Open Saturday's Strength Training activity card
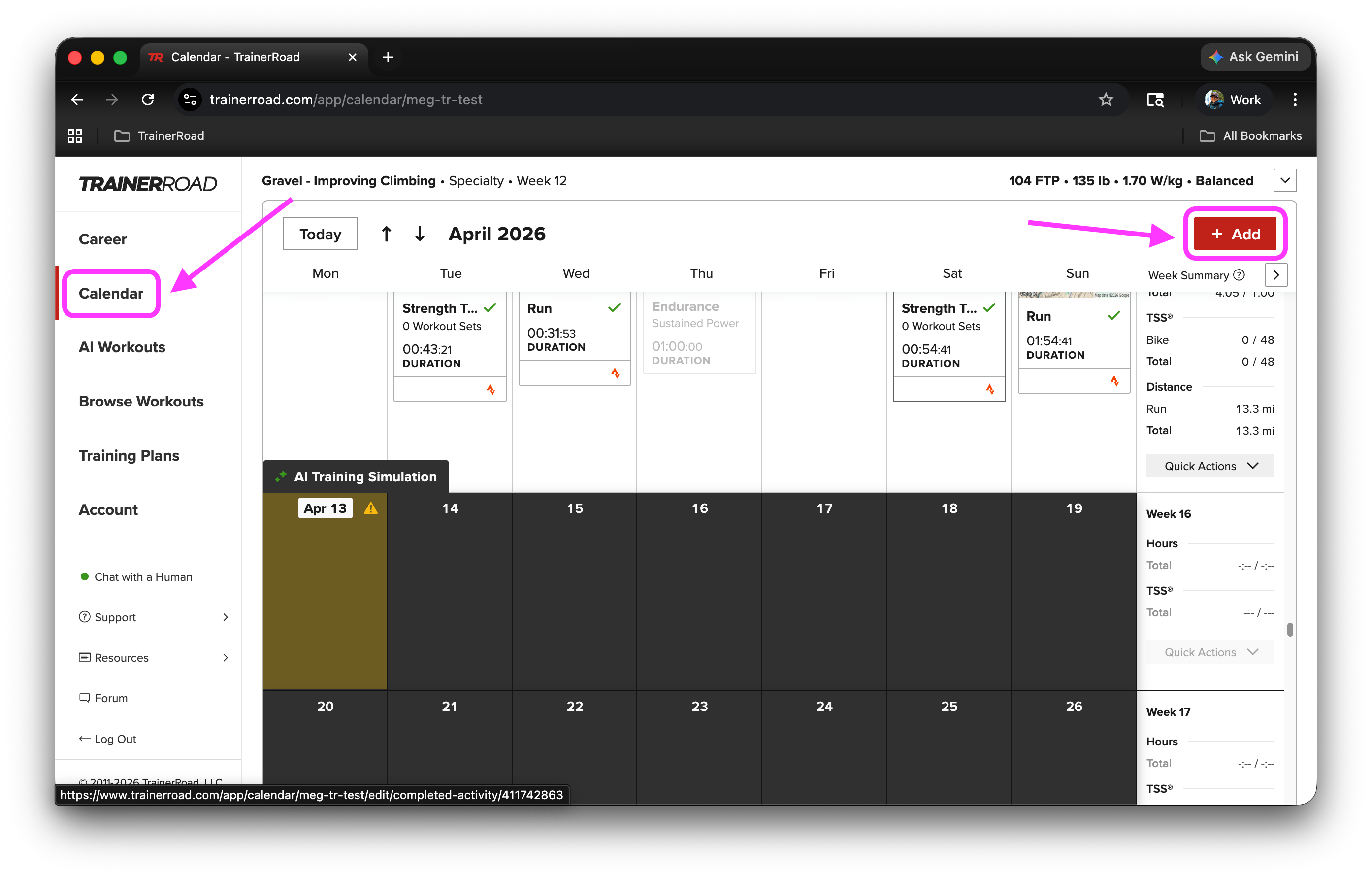 click(949, 347)
